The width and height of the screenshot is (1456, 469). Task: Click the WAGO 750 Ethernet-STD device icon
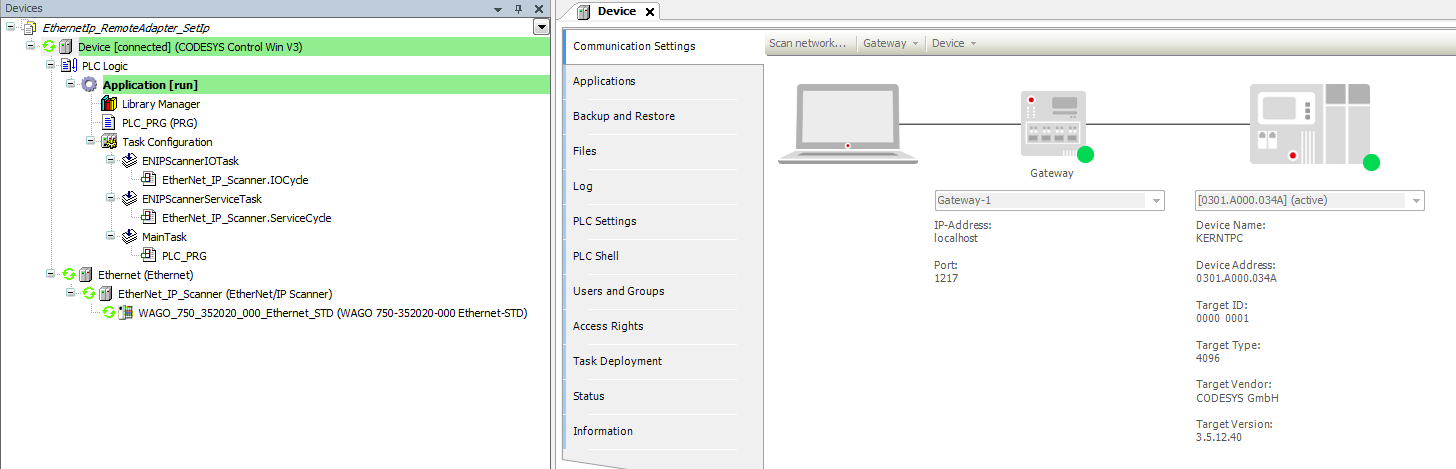[x=126, y=313]
